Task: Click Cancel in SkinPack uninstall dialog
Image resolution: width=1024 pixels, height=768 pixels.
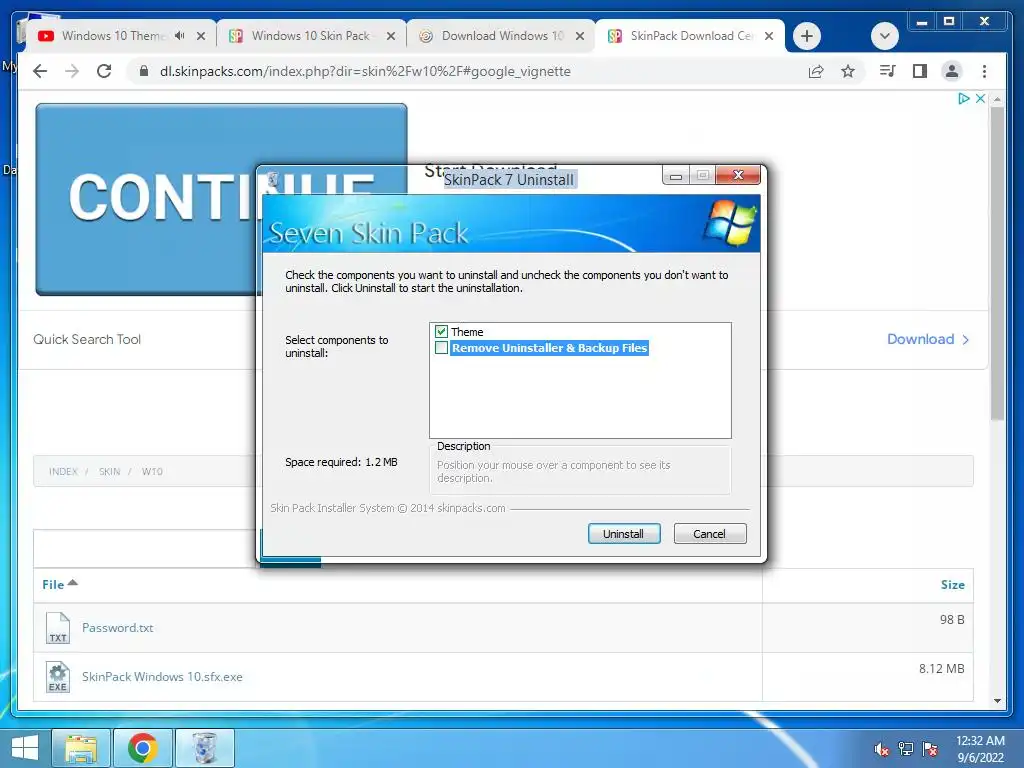Action: coord(709,534)
